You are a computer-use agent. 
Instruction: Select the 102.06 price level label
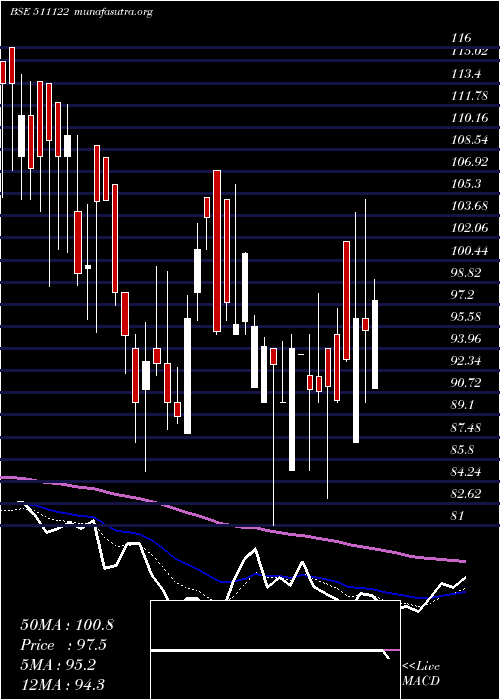(x=470, y=228)
